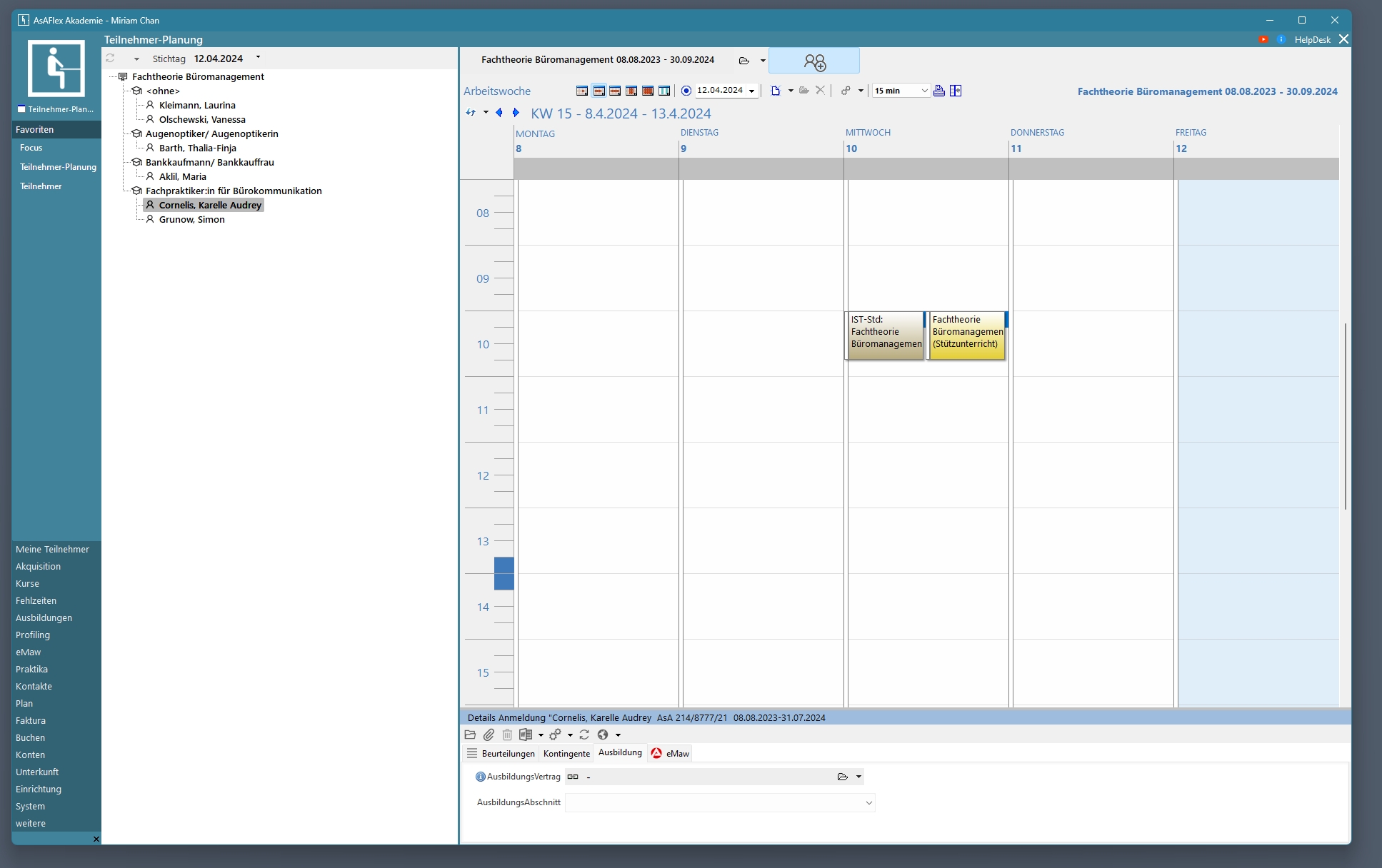Open the HelpDesk link
Viewport: 1382px width, 868px height.
pyautogui.click(x=1312, y=40)
